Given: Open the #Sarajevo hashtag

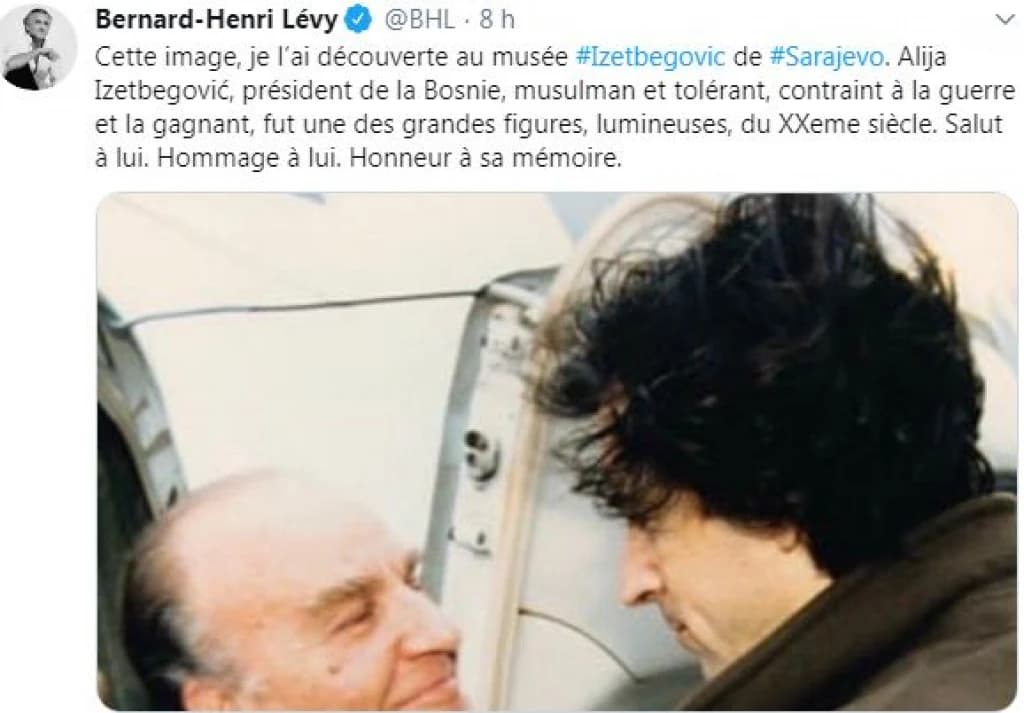Looking at the screenshot, I should pos(827,57).
